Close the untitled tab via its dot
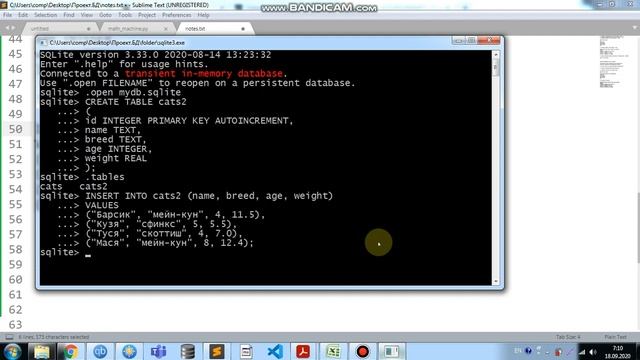Viewport: 640px width, 360px height. [x=89, y=29]
